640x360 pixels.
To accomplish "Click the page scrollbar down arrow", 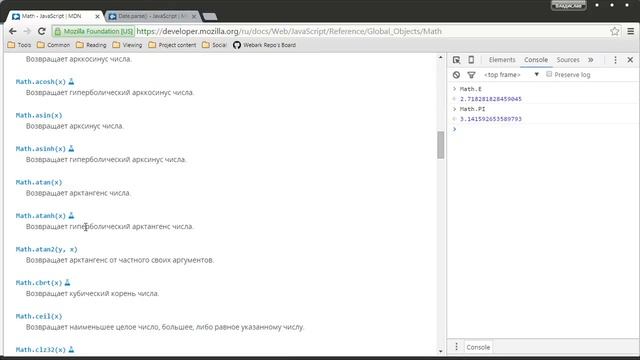I will 440,351.
